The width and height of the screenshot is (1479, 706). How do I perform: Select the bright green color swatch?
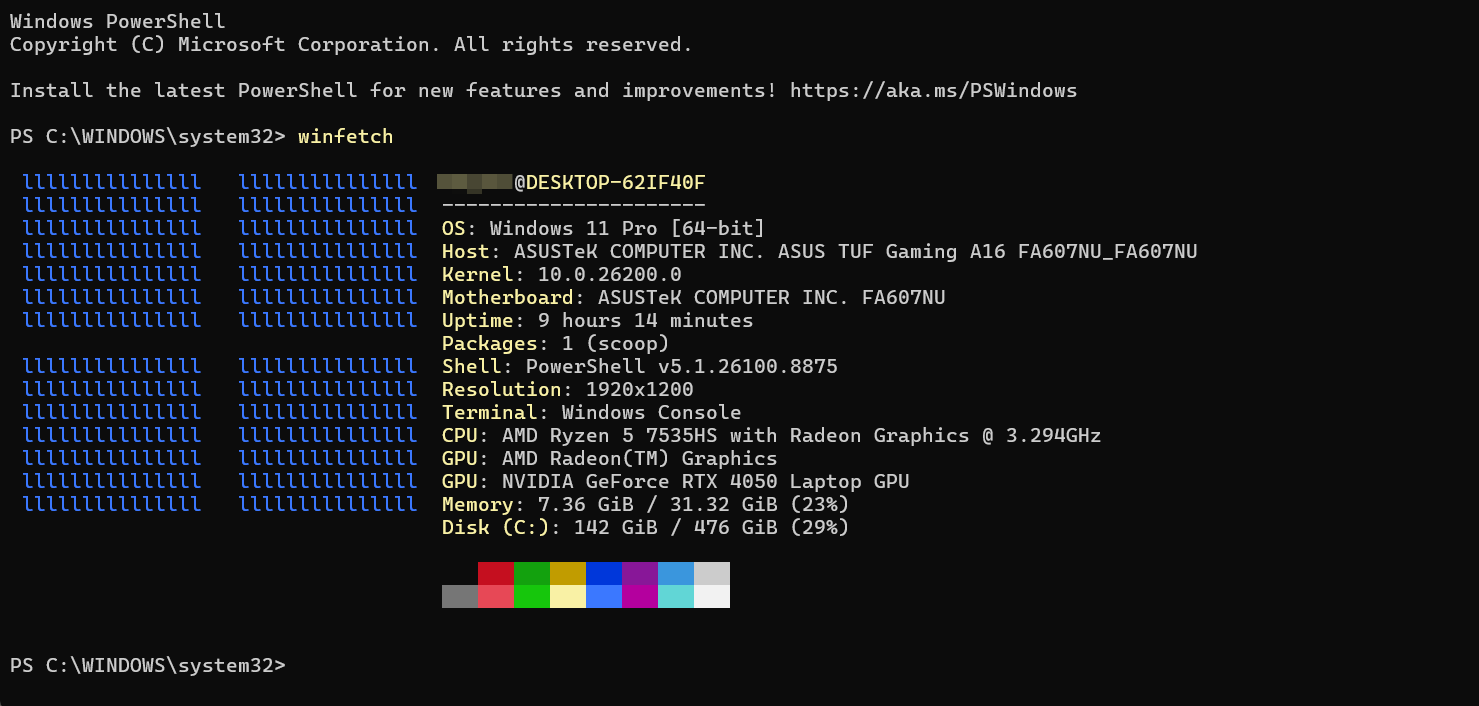(532, 596)
